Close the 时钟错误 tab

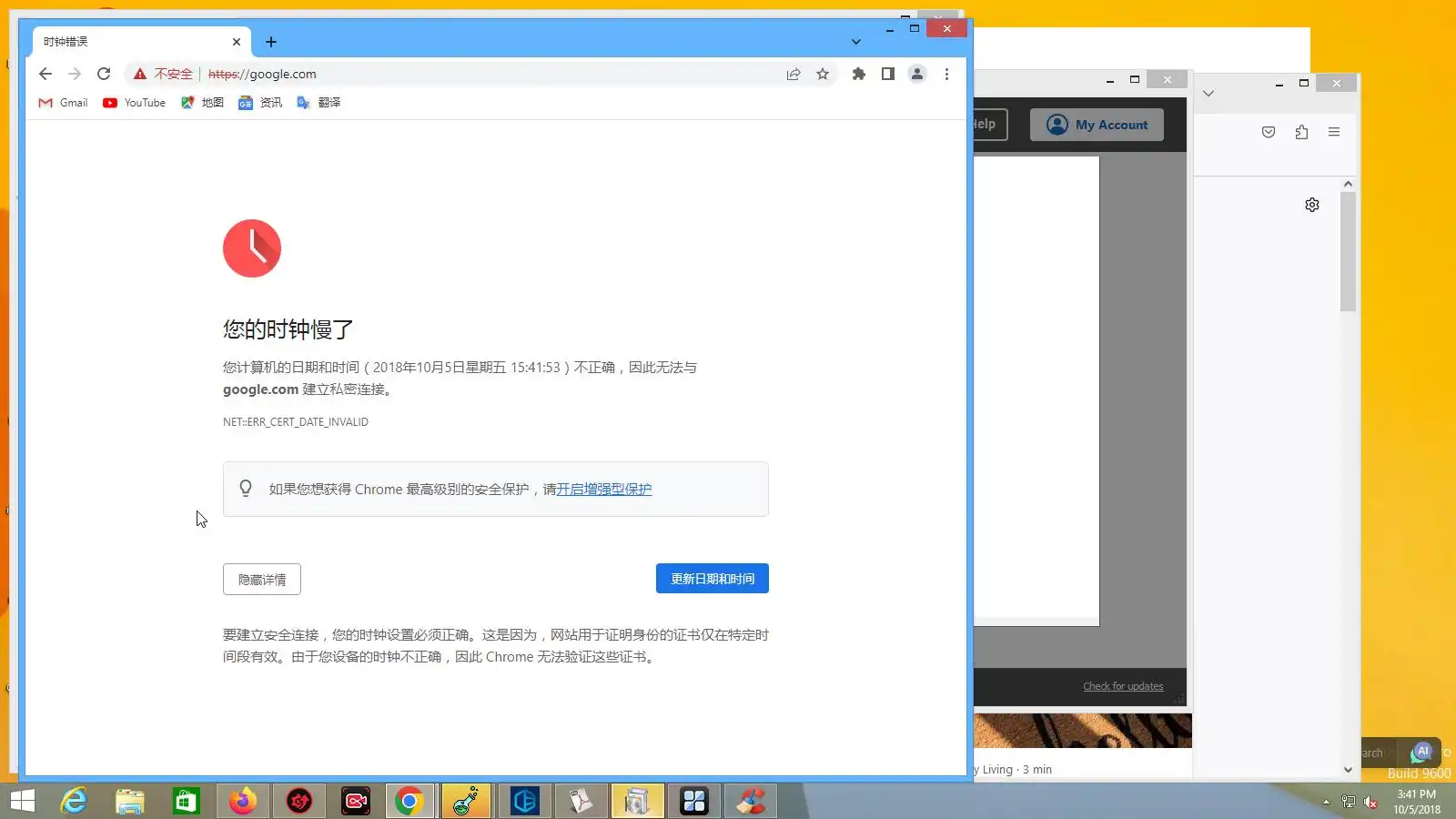237,42
